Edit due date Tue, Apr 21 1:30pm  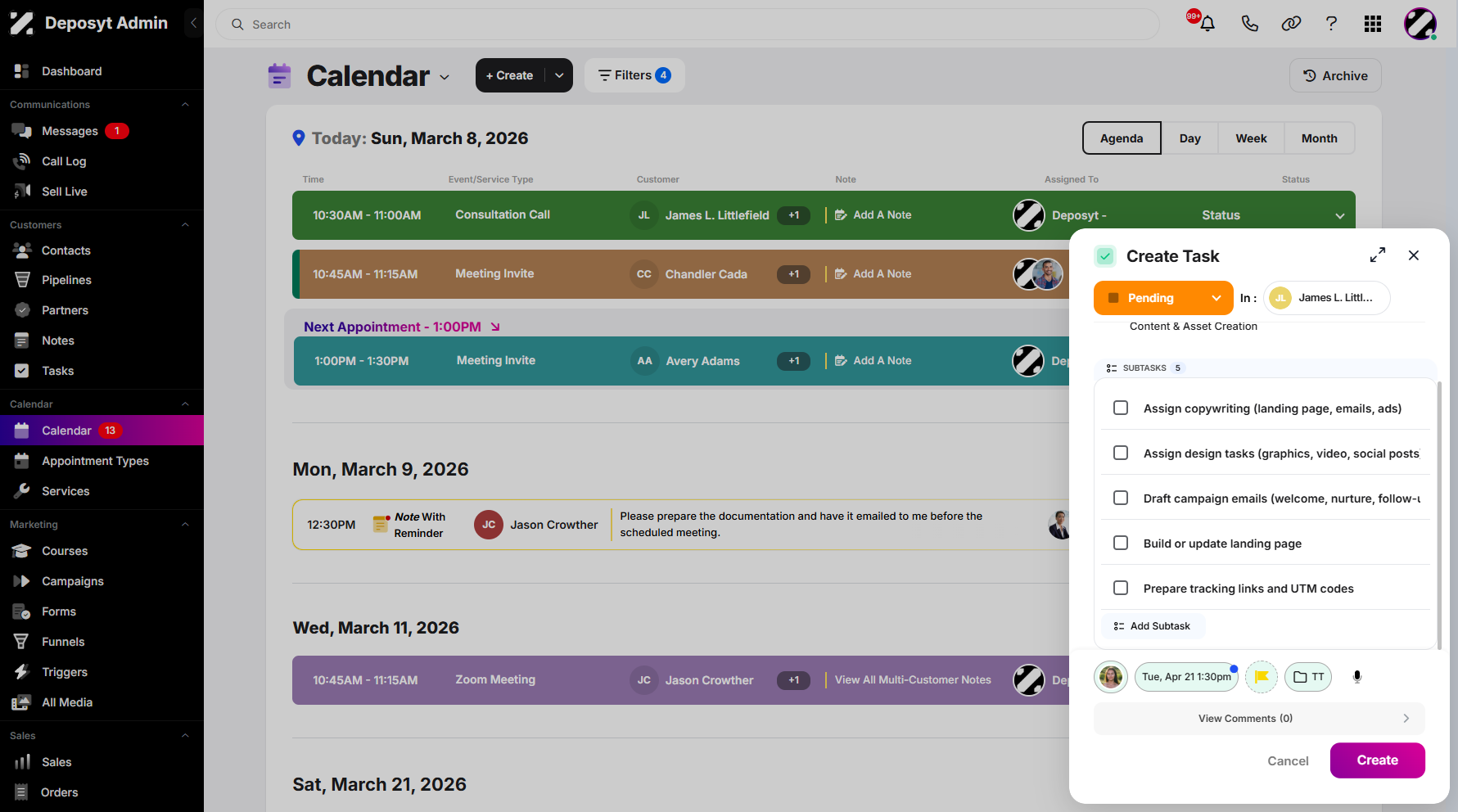(x=1186, y=677)
